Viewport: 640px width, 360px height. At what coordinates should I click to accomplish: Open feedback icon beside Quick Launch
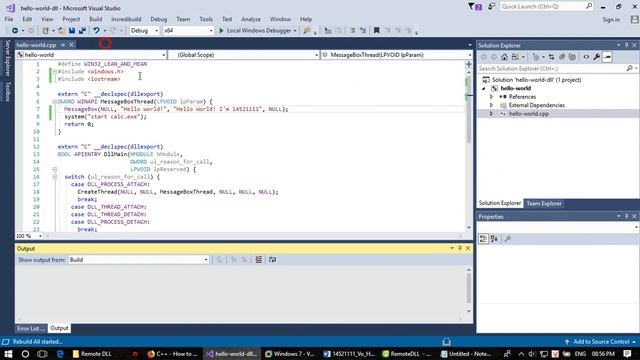tap(491, 7)
